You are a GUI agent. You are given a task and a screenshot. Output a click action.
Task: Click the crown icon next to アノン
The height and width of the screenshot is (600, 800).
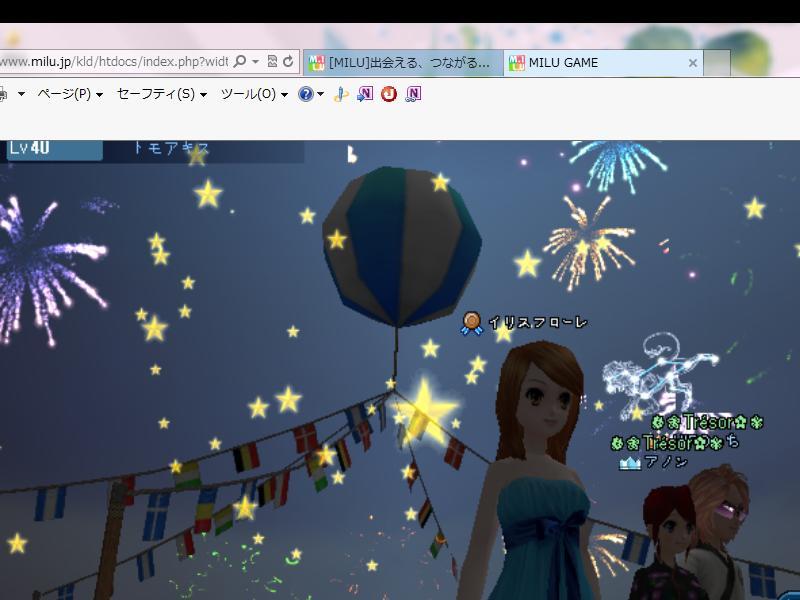pyautogui.click(x=629, y=463)
